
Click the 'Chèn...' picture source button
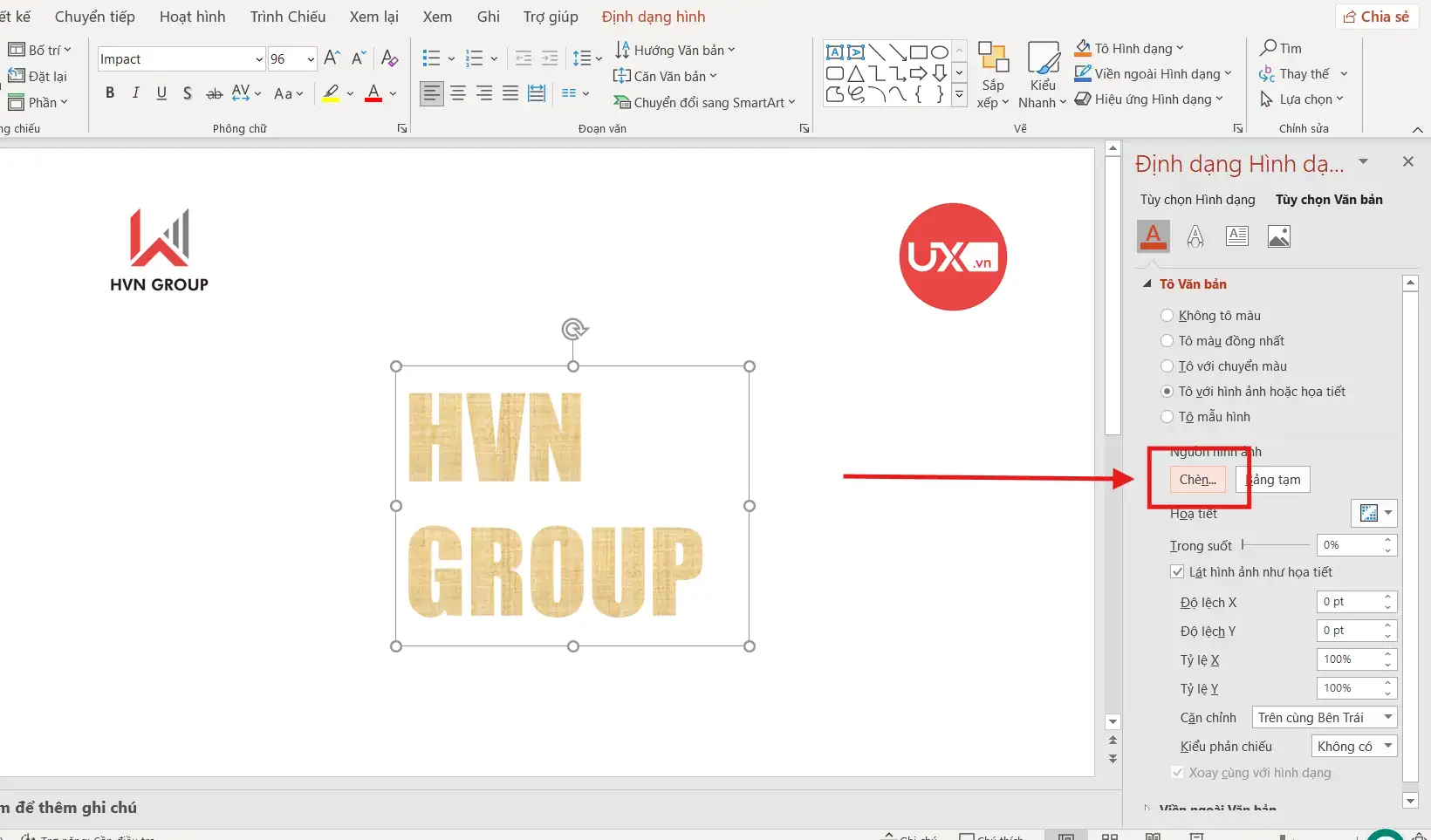1197,480
